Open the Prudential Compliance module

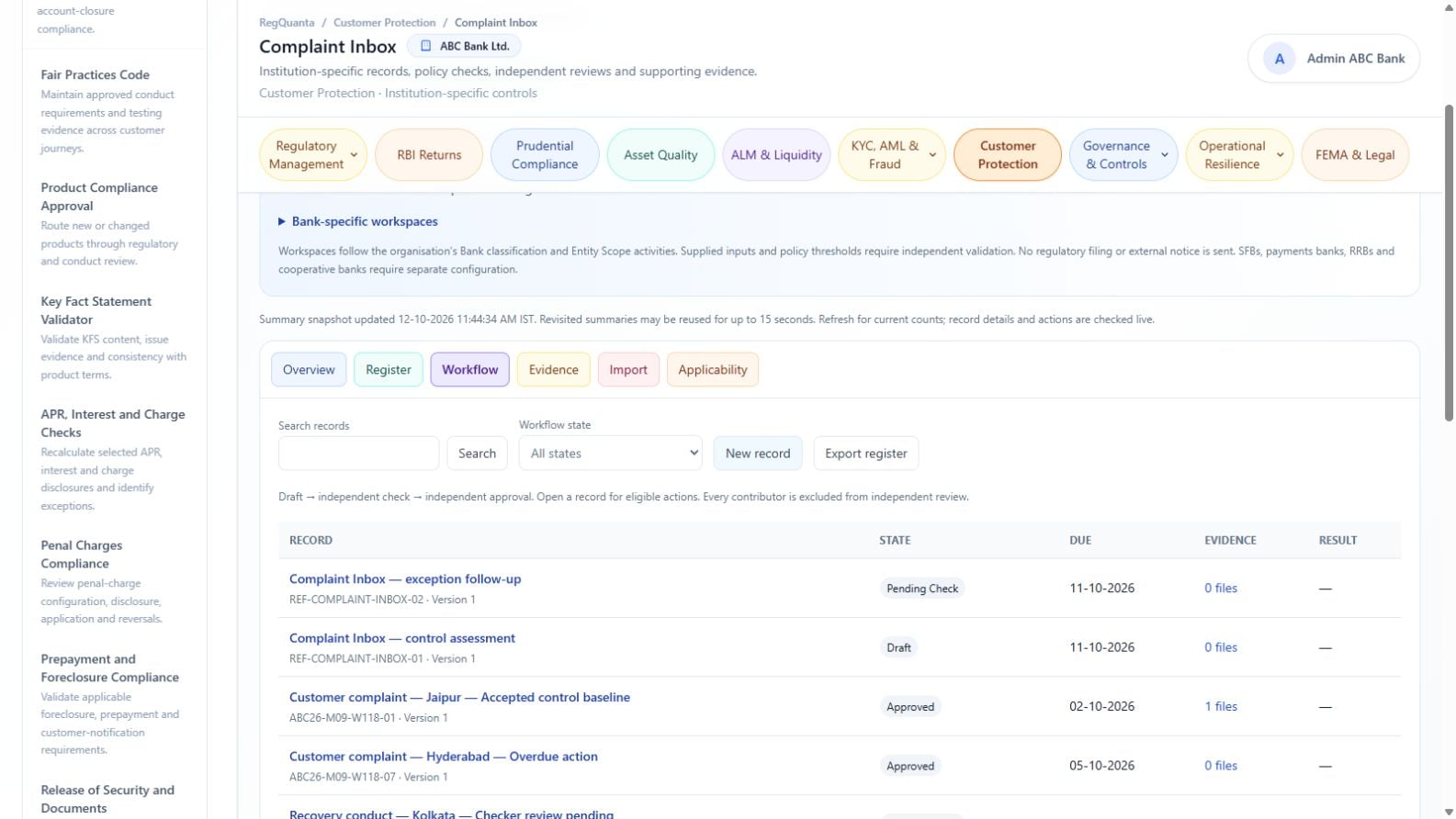point(545,155)
